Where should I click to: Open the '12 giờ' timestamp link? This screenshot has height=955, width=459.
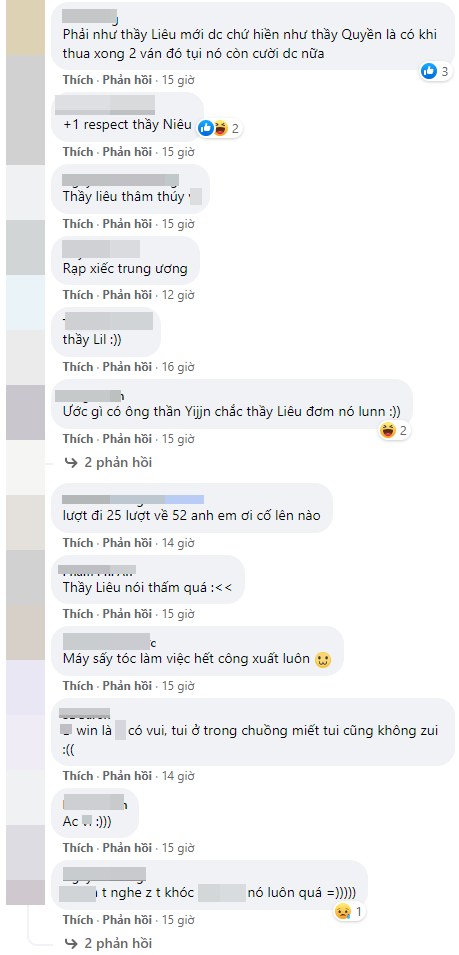pyautogui.click(x=178, y=295)
